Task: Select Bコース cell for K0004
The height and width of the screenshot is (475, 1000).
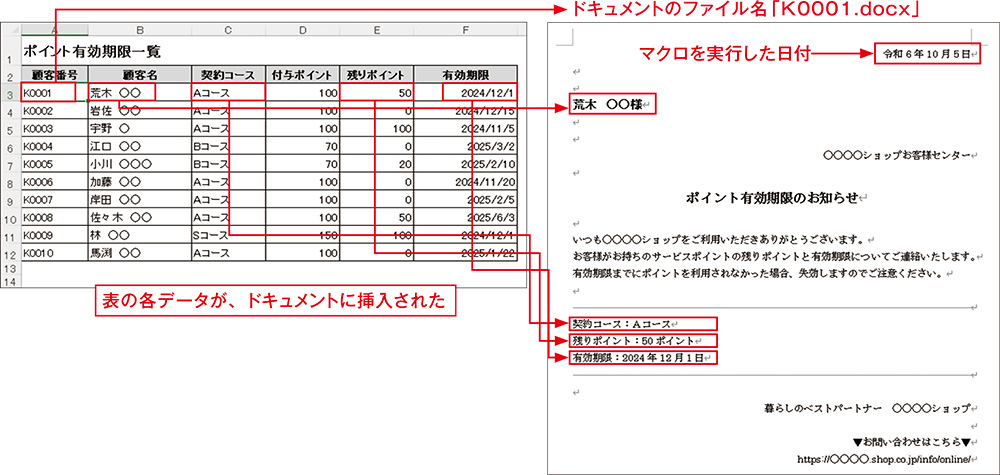Action: [x=229, y=147]
